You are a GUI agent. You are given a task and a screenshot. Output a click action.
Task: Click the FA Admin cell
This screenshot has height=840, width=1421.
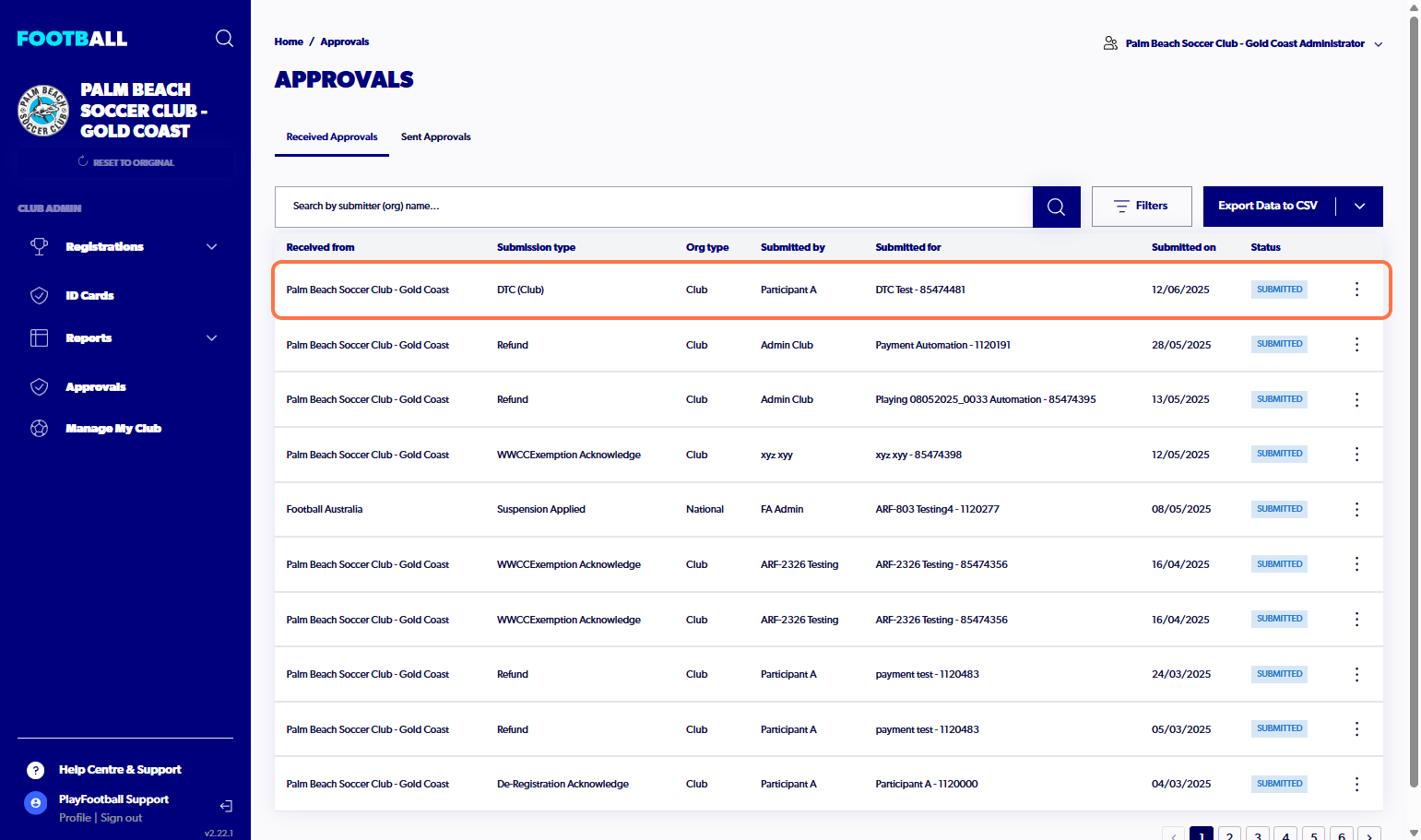pos(782,509)
